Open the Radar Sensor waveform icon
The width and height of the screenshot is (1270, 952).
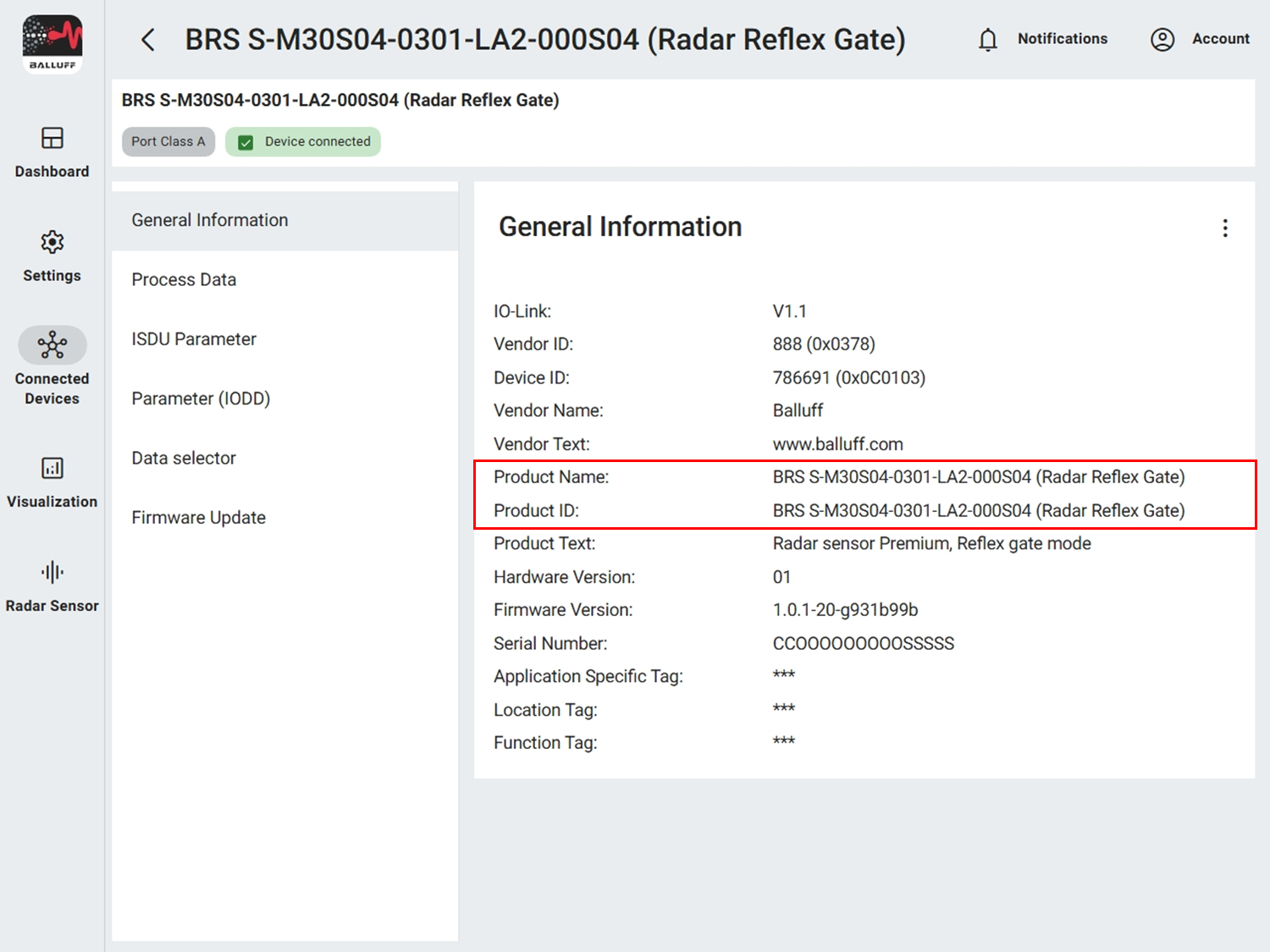(x=52, y=572)
